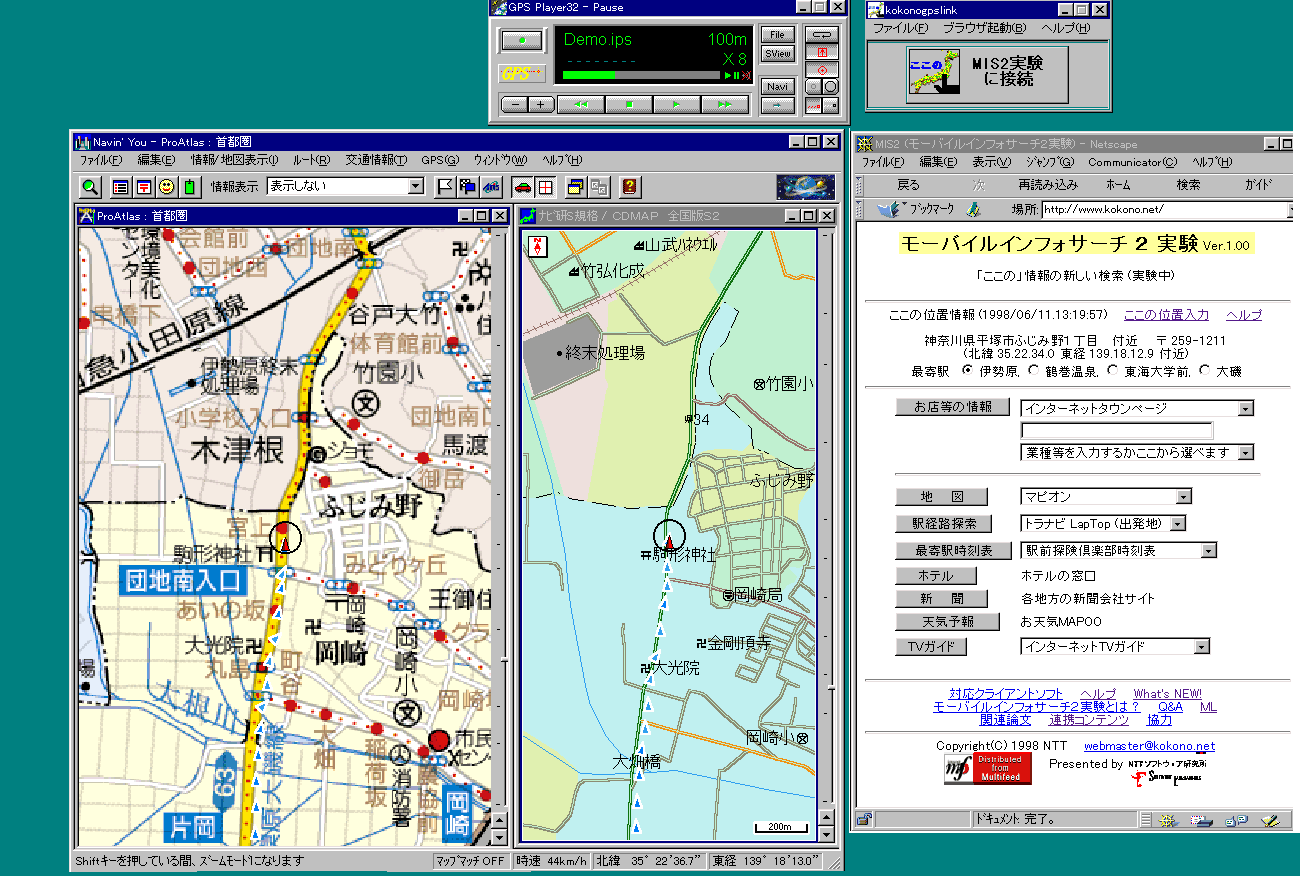
Task: Click the magnifying glass search icon
Action: tap(90, 186)
